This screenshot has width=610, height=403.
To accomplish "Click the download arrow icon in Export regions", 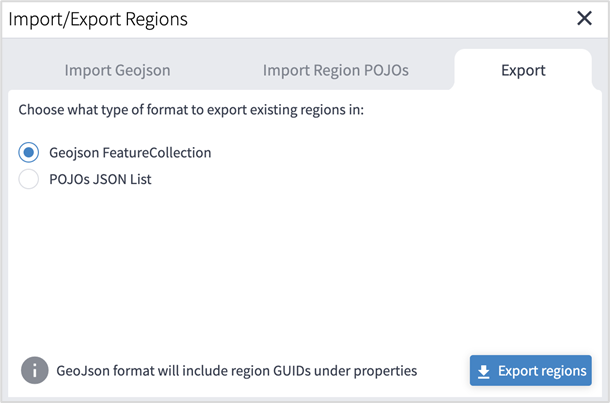I will 484,371.
